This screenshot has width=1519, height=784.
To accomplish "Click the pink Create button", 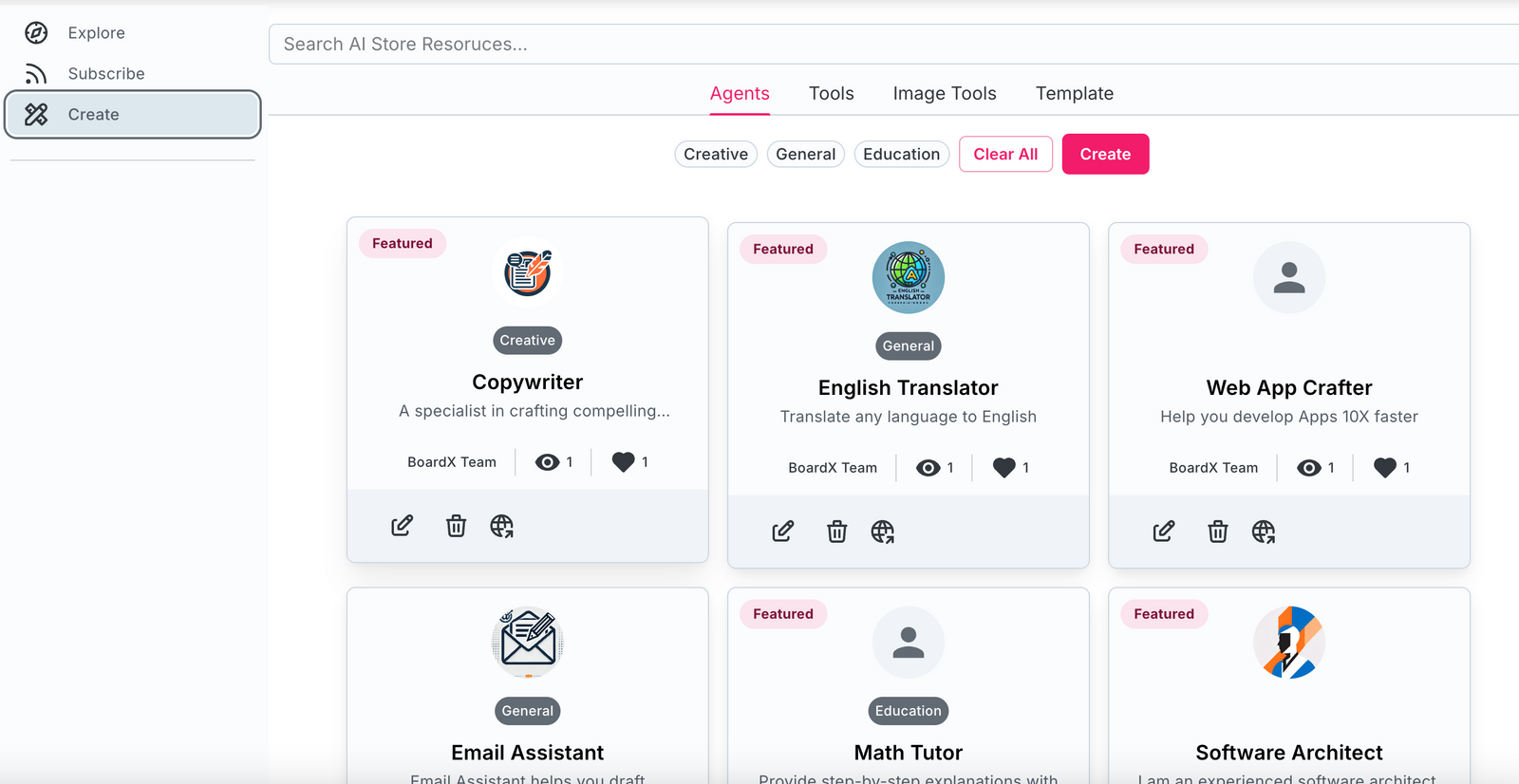I will tap(1105, 154).
